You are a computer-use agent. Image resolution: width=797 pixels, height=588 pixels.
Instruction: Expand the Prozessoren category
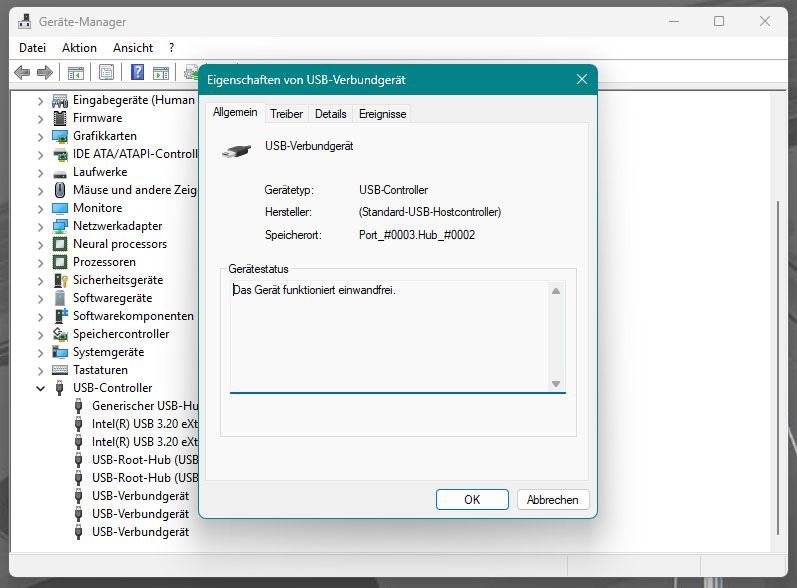[x=41, y=262]
